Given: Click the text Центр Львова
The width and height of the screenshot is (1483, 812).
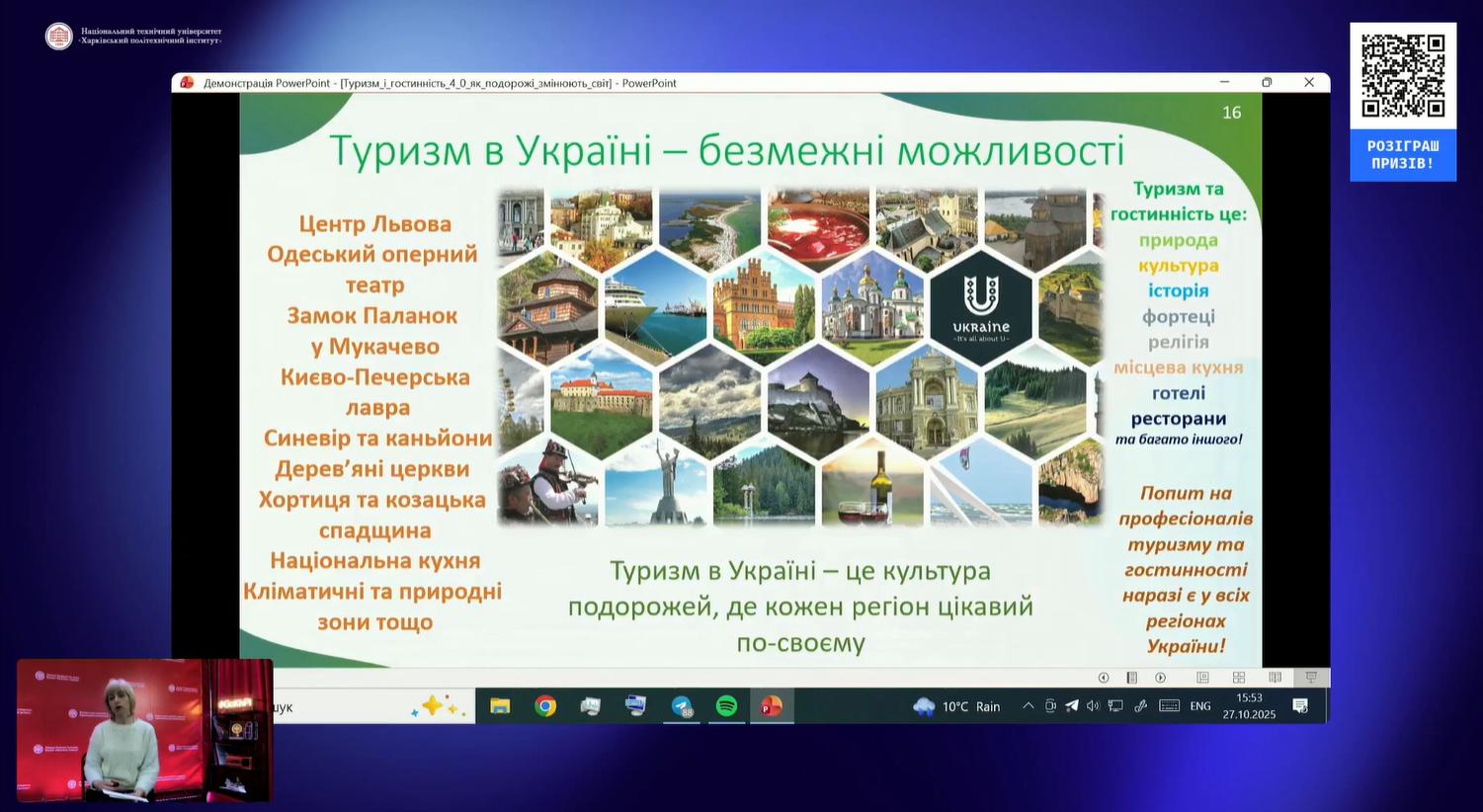Looking at the screenshot, I should [x=374, y=224].
